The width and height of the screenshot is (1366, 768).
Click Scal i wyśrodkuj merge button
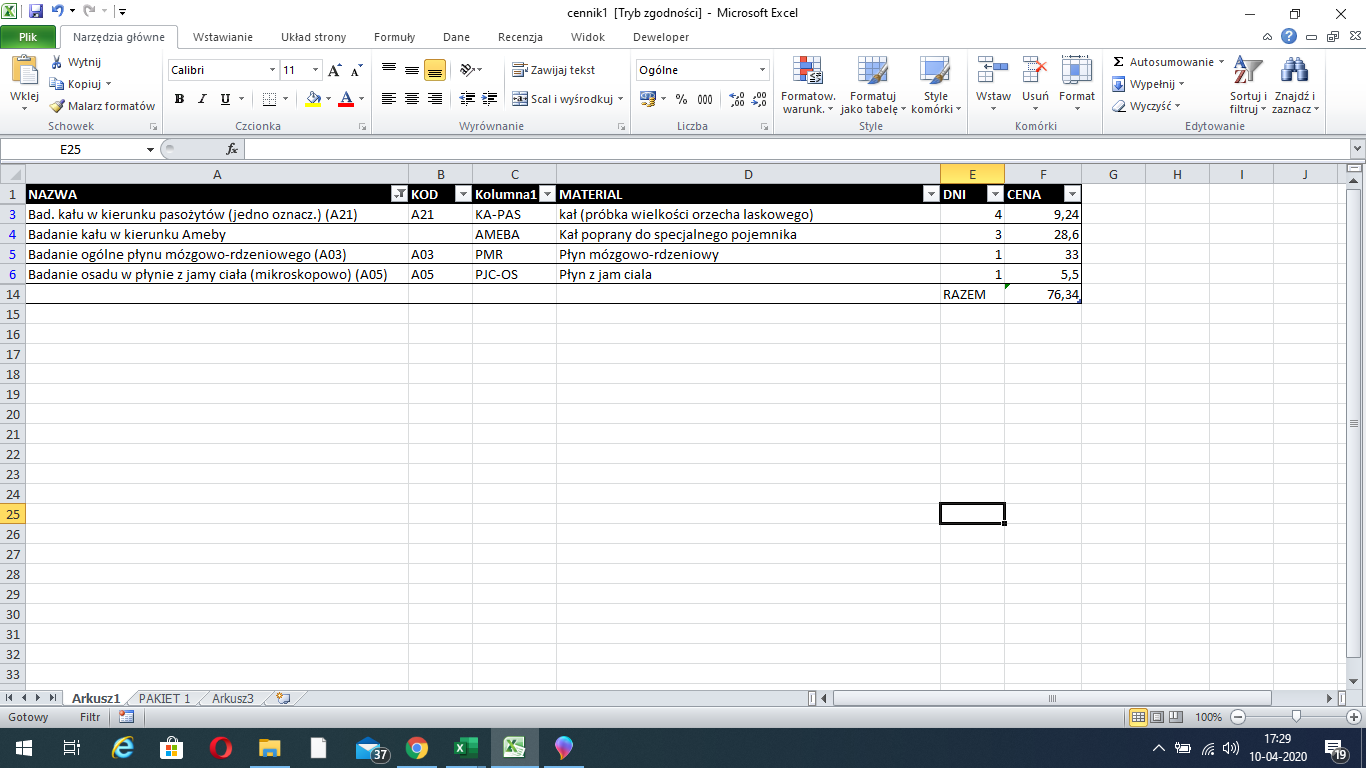tap(562, 99)
